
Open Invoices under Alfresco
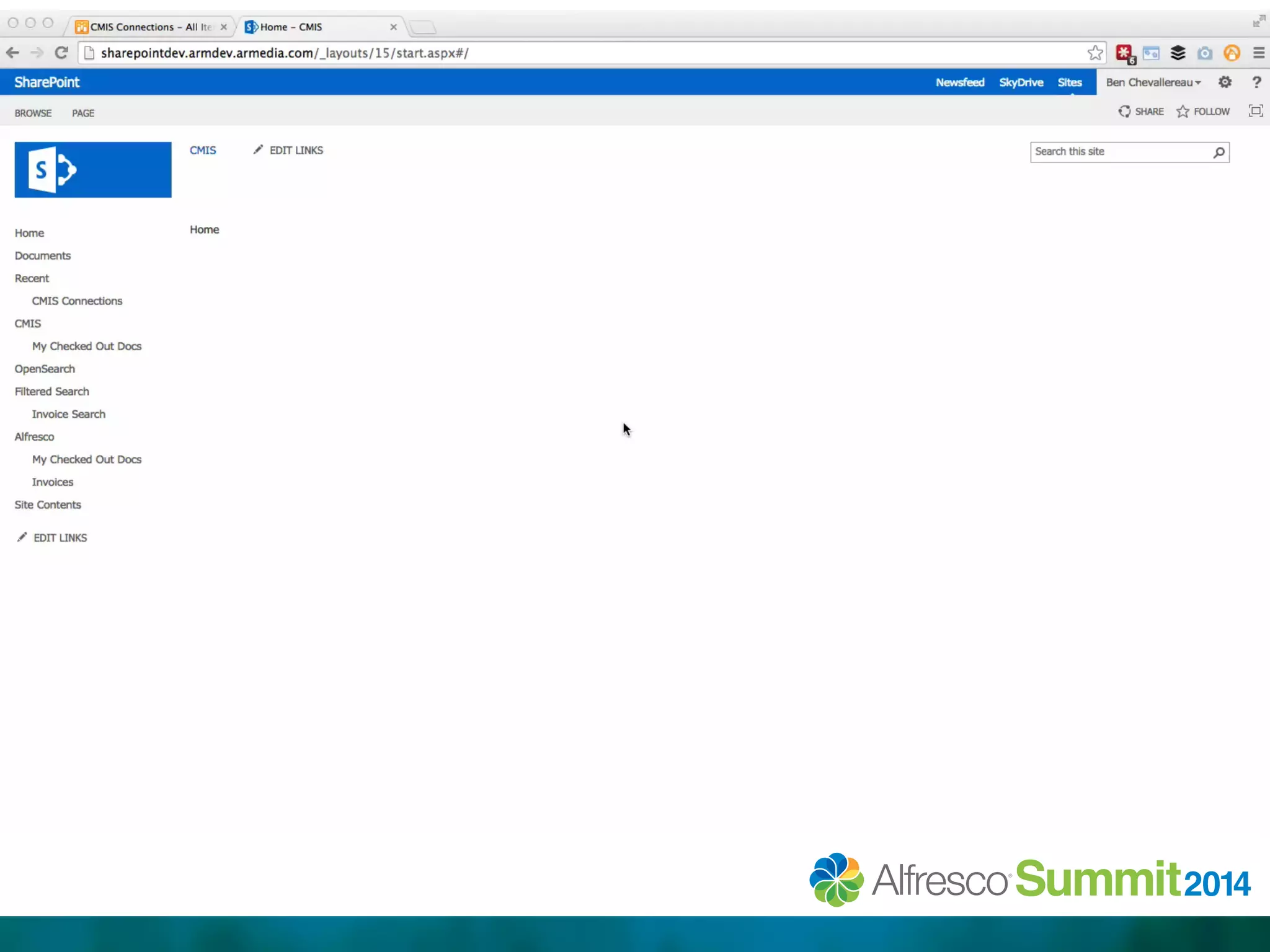[53, 482]
